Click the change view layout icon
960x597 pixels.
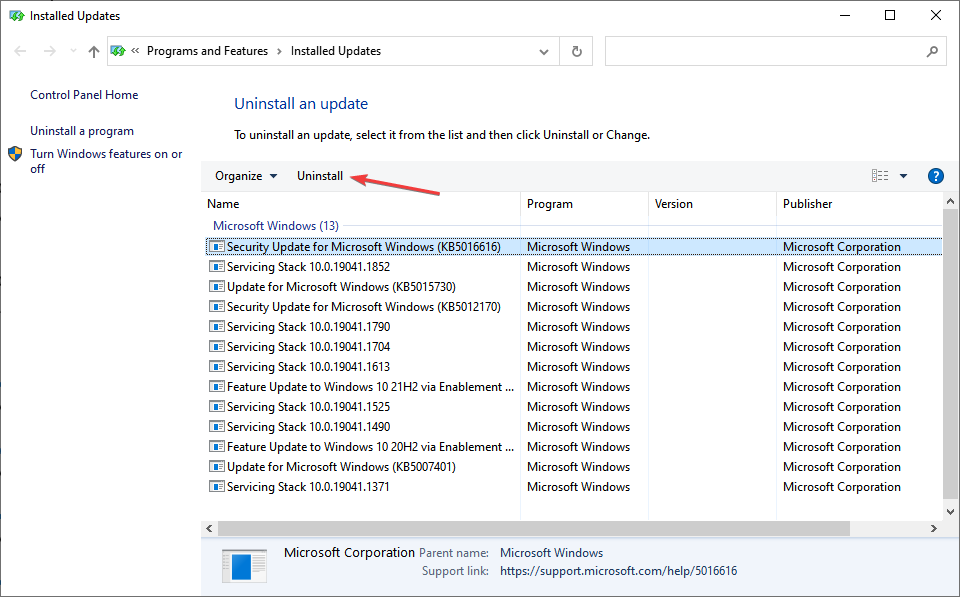(880, 176)
